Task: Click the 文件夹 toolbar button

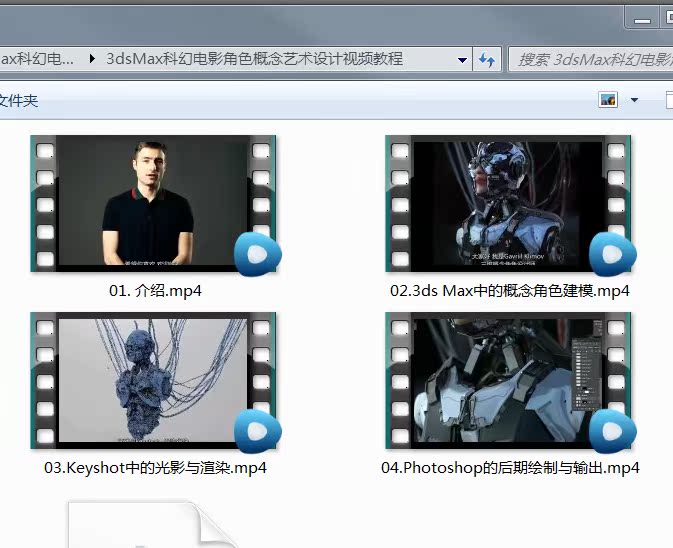Action: pos(18,101)
